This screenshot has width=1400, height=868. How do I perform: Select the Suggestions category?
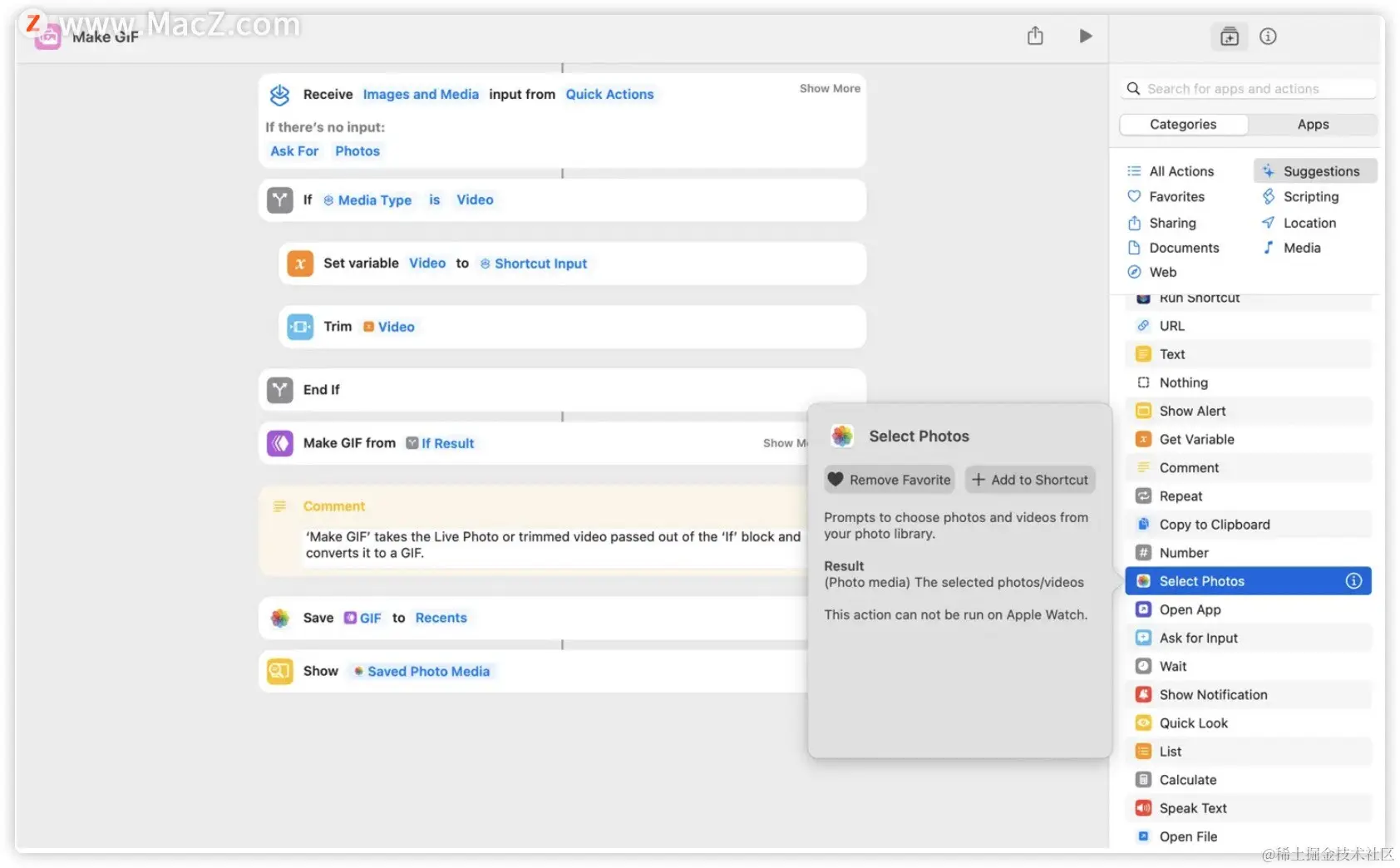click(x=1315, y=171)
